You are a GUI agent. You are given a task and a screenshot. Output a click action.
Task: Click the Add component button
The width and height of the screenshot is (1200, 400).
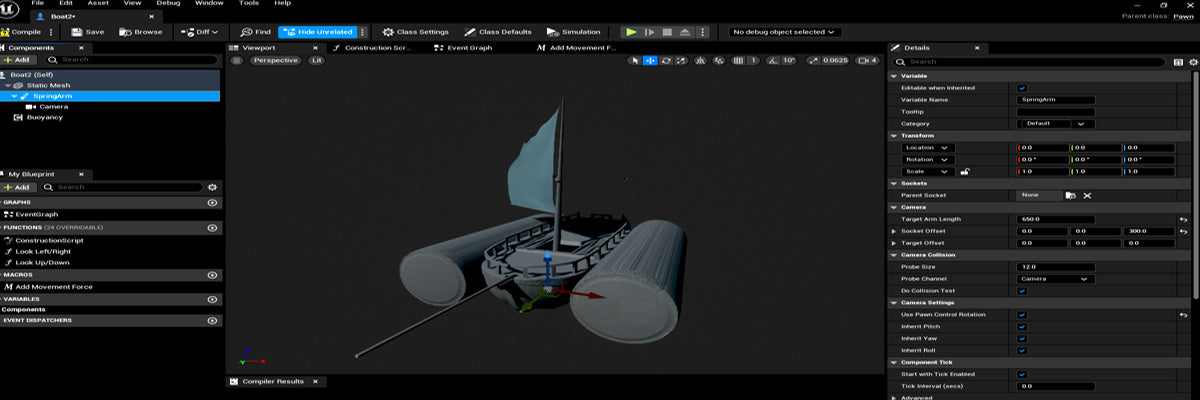tap(17, 60)
